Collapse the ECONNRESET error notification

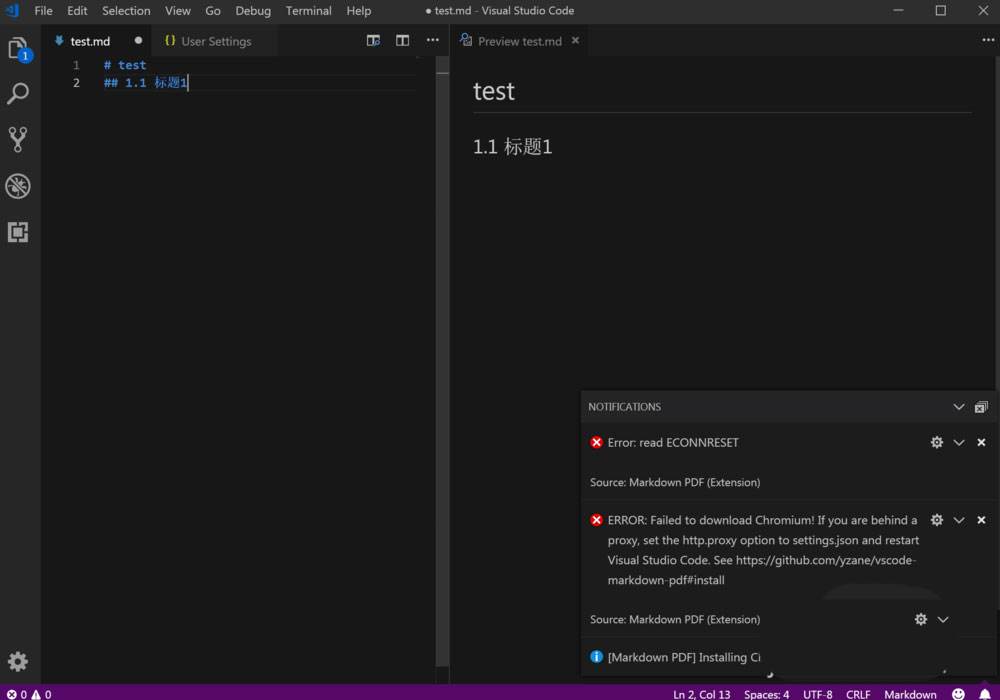[959, 442]
